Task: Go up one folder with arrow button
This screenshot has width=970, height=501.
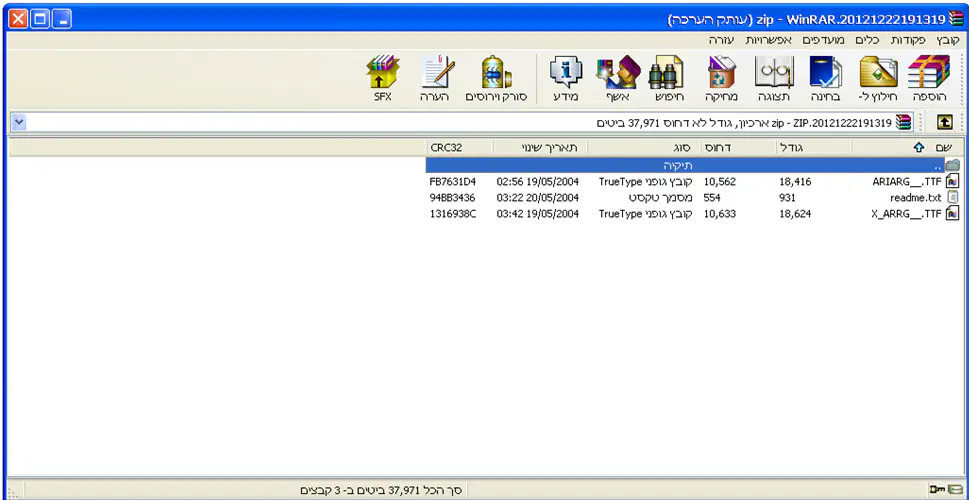Action: point(945,122)
